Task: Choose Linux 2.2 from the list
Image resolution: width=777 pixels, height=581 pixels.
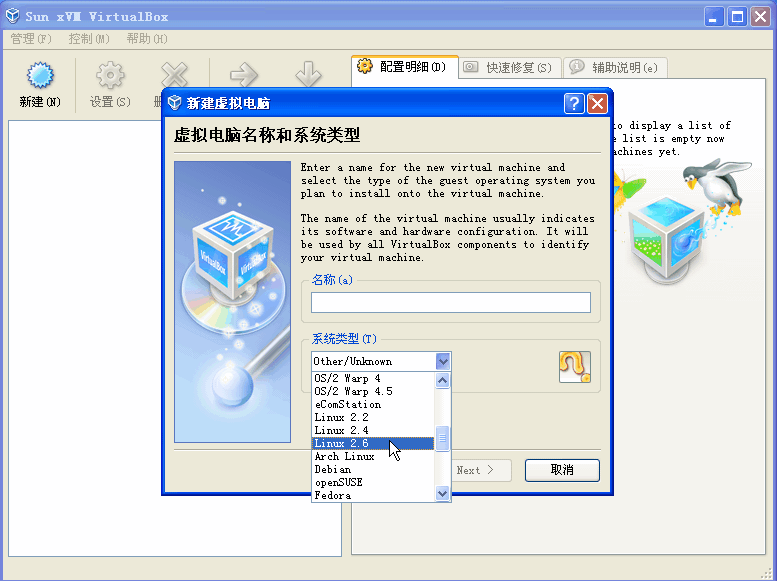Action: 373,417
